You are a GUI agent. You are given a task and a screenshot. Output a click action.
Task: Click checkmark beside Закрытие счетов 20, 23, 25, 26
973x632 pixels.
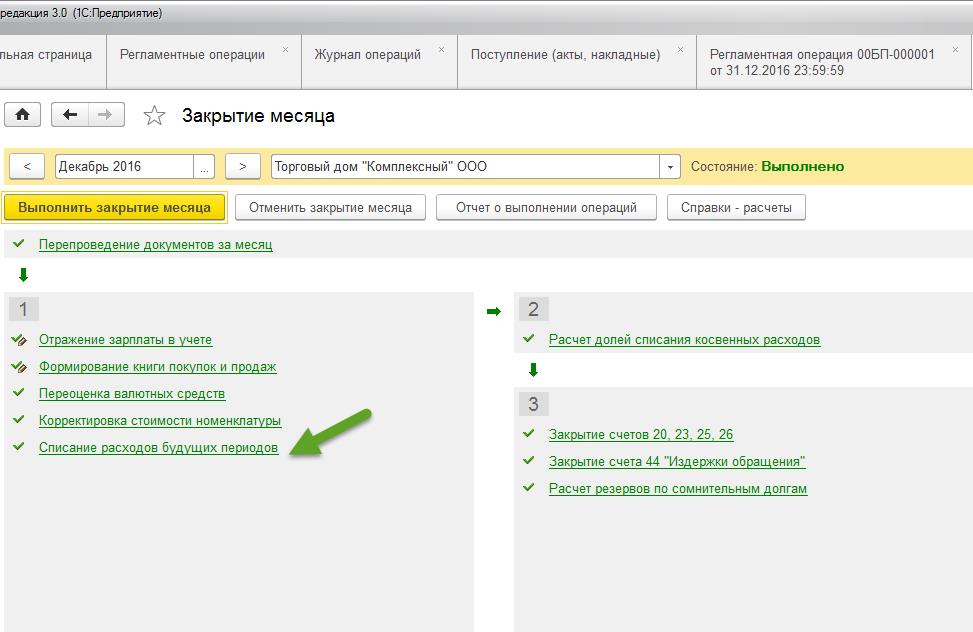[529, 433]
